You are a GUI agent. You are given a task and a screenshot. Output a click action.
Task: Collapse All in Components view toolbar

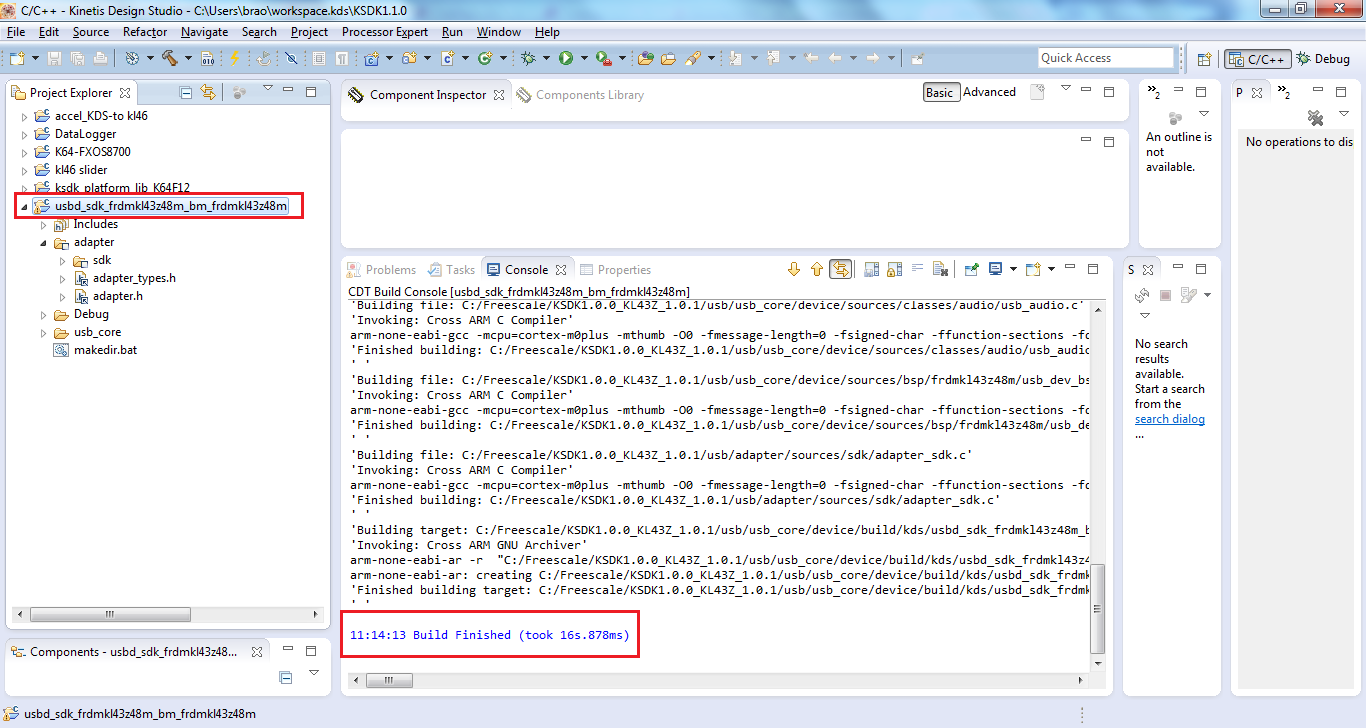tap(286, 677)
